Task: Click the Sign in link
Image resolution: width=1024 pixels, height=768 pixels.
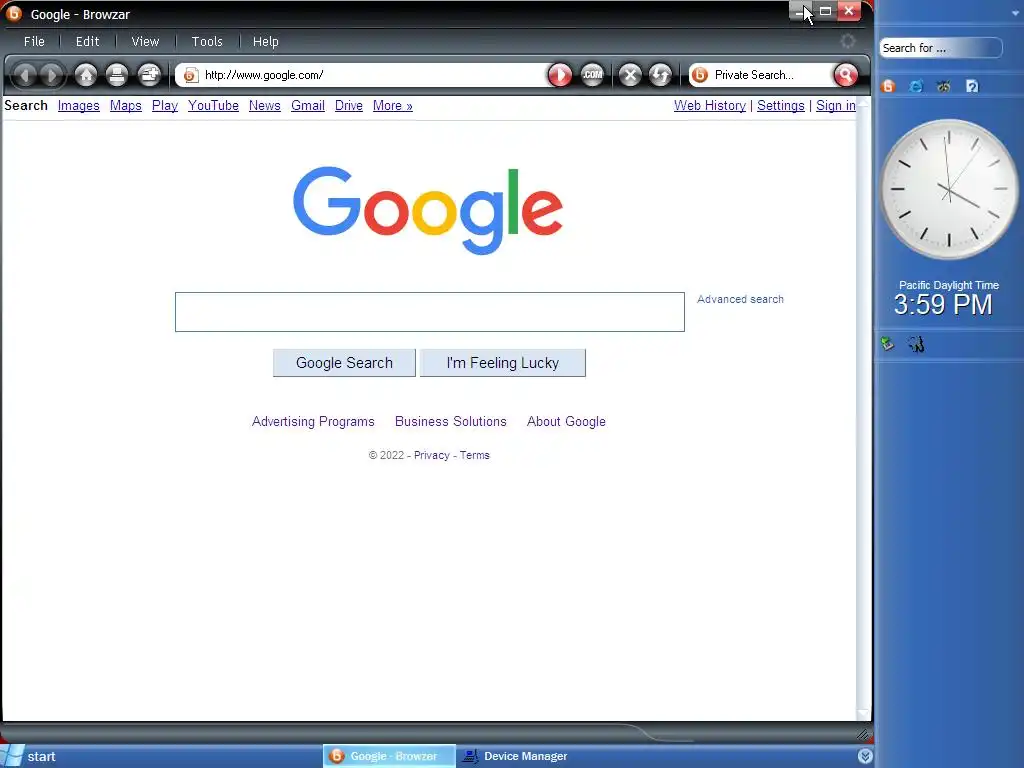Action: (835, 106)
